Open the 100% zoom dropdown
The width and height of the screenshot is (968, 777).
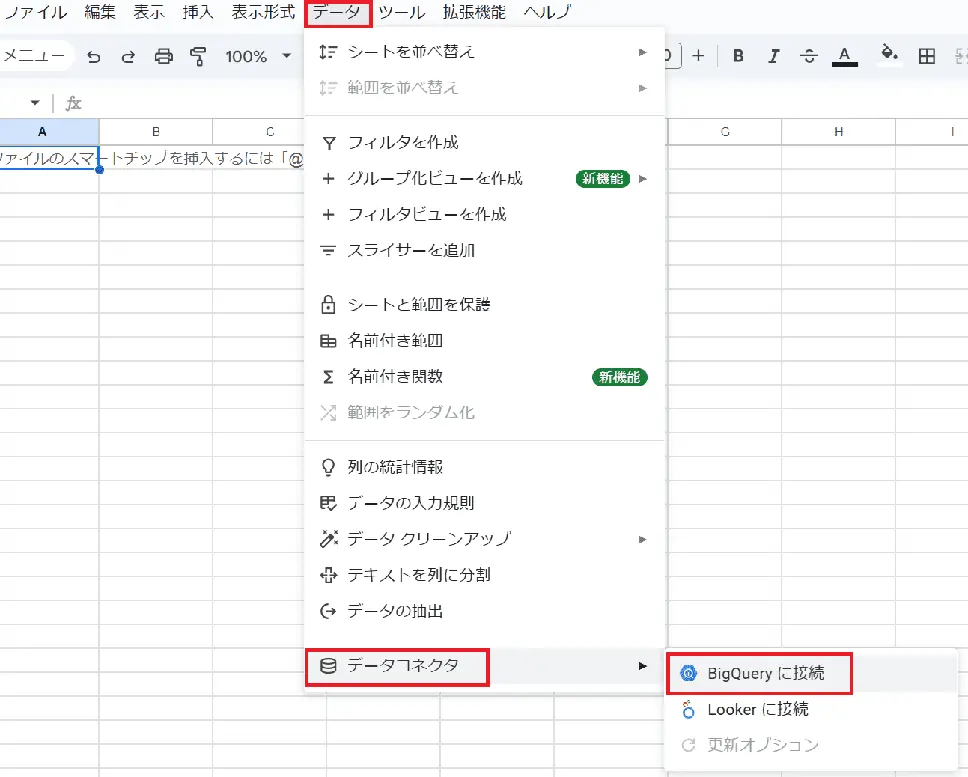(x=258, y=57)
